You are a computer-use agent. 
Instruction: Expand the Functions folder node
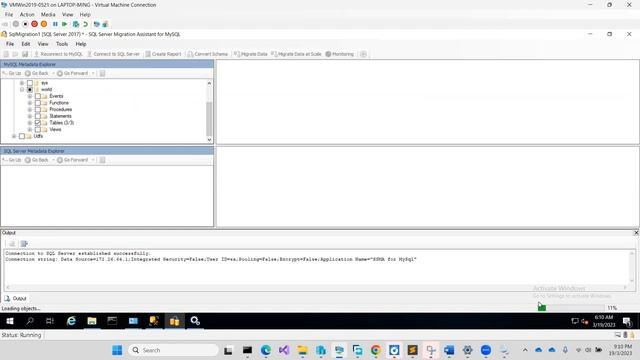[30, 103]
